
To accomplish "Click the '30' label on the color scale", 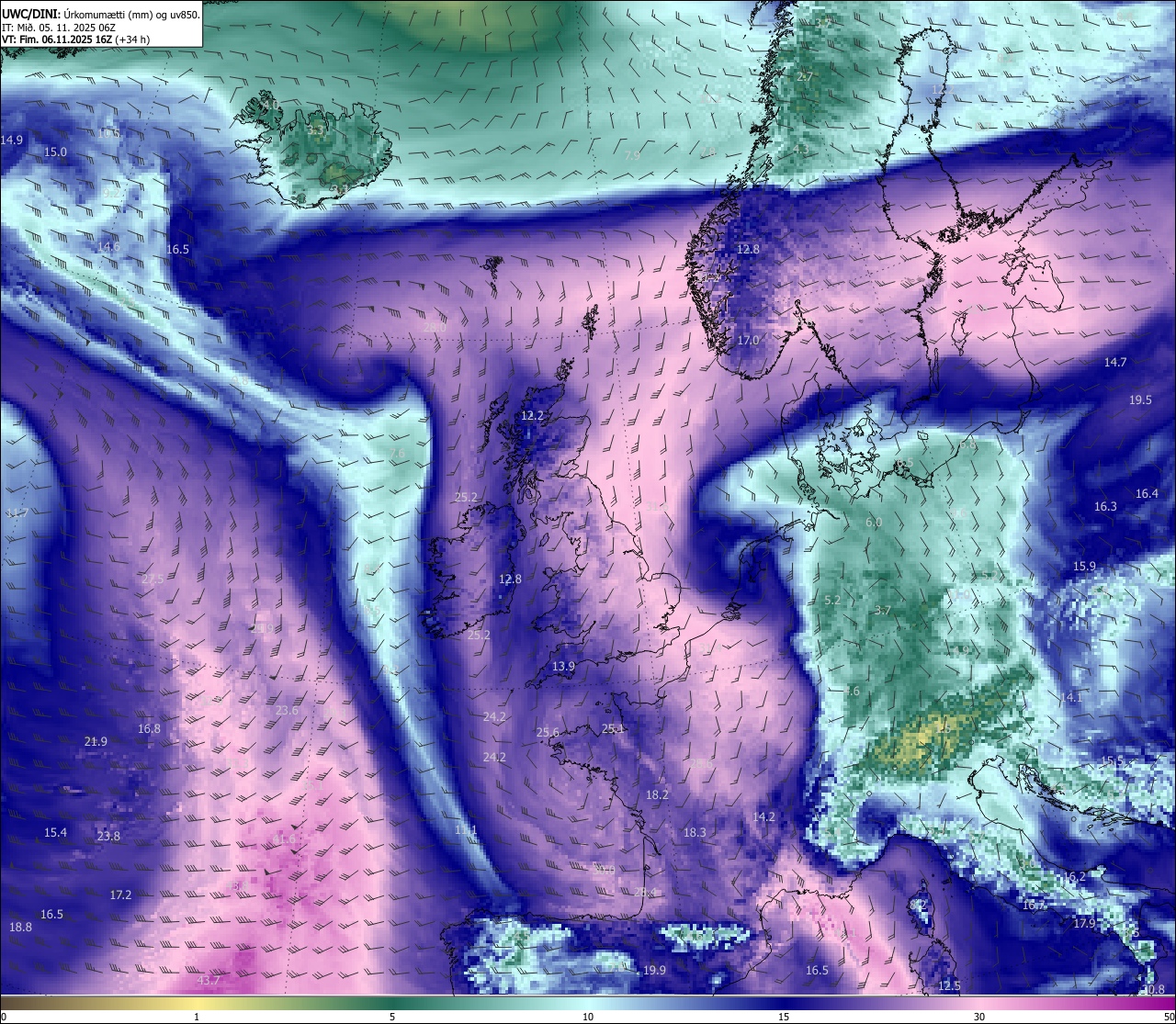I will pos(979,1016).
